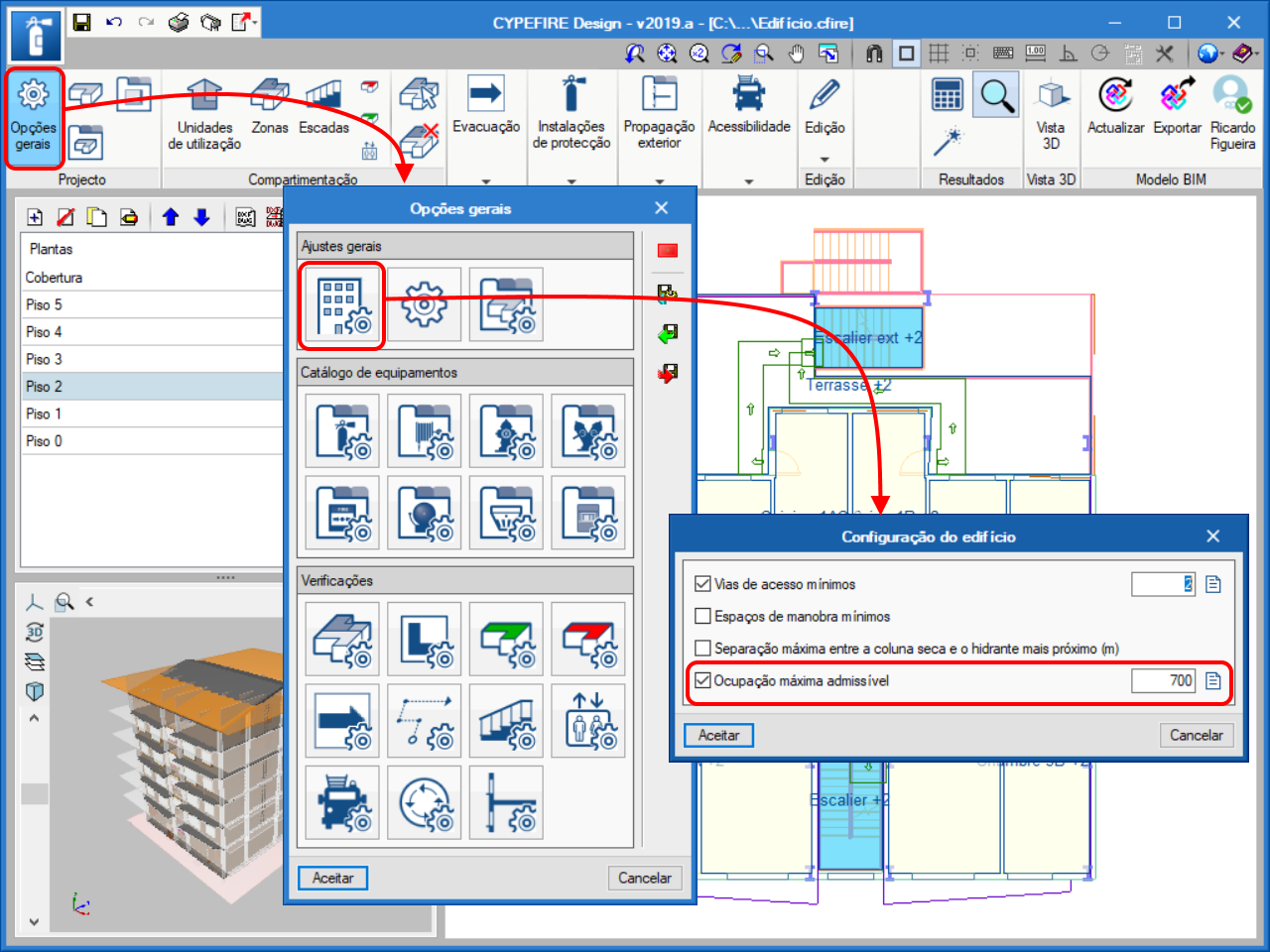The image size is (1270, 952).
Task: Open fire extinguisher catalog icon
Action: (341, 430)
